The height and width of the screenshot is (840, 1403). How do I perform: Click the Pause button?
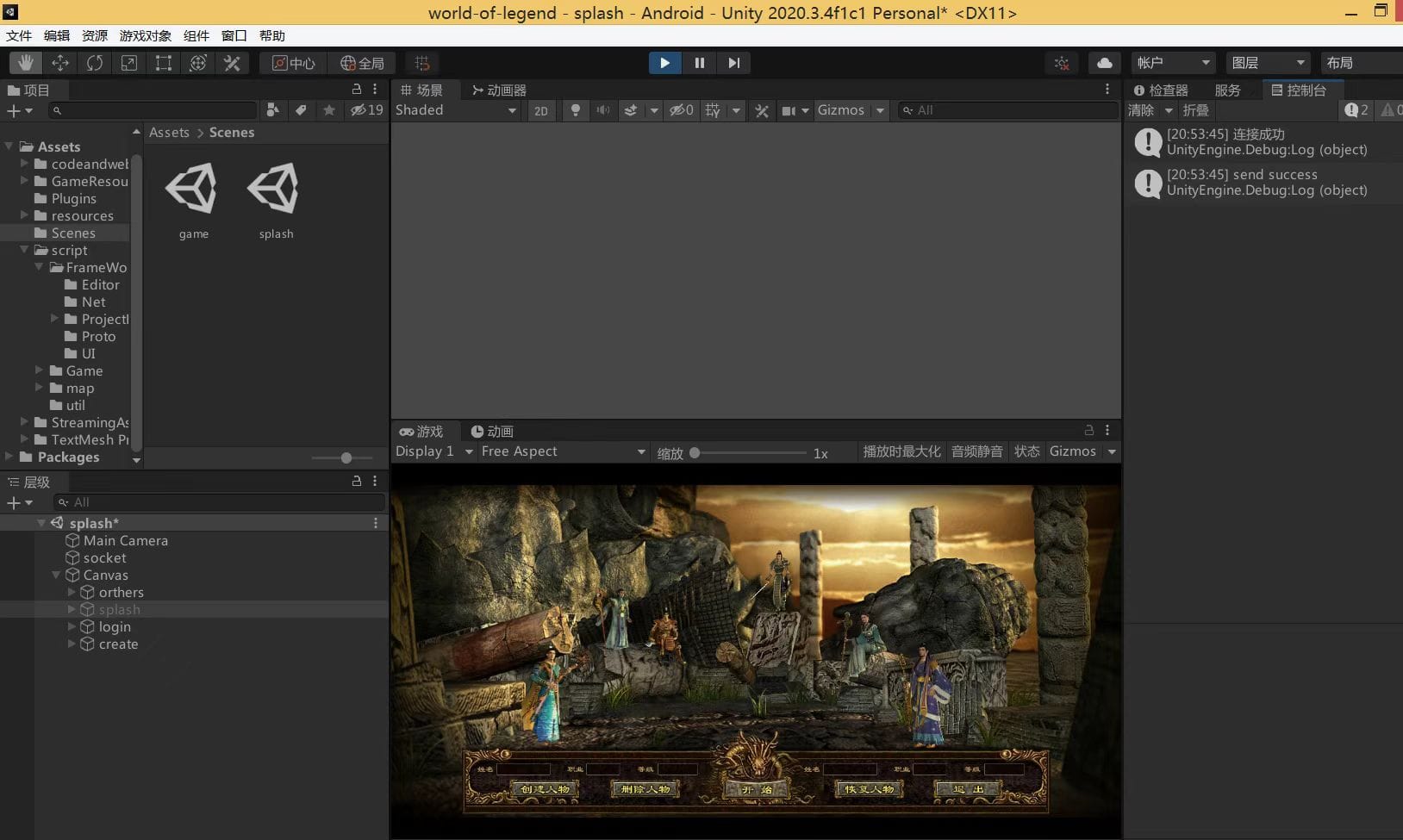[x=699, y=63]
